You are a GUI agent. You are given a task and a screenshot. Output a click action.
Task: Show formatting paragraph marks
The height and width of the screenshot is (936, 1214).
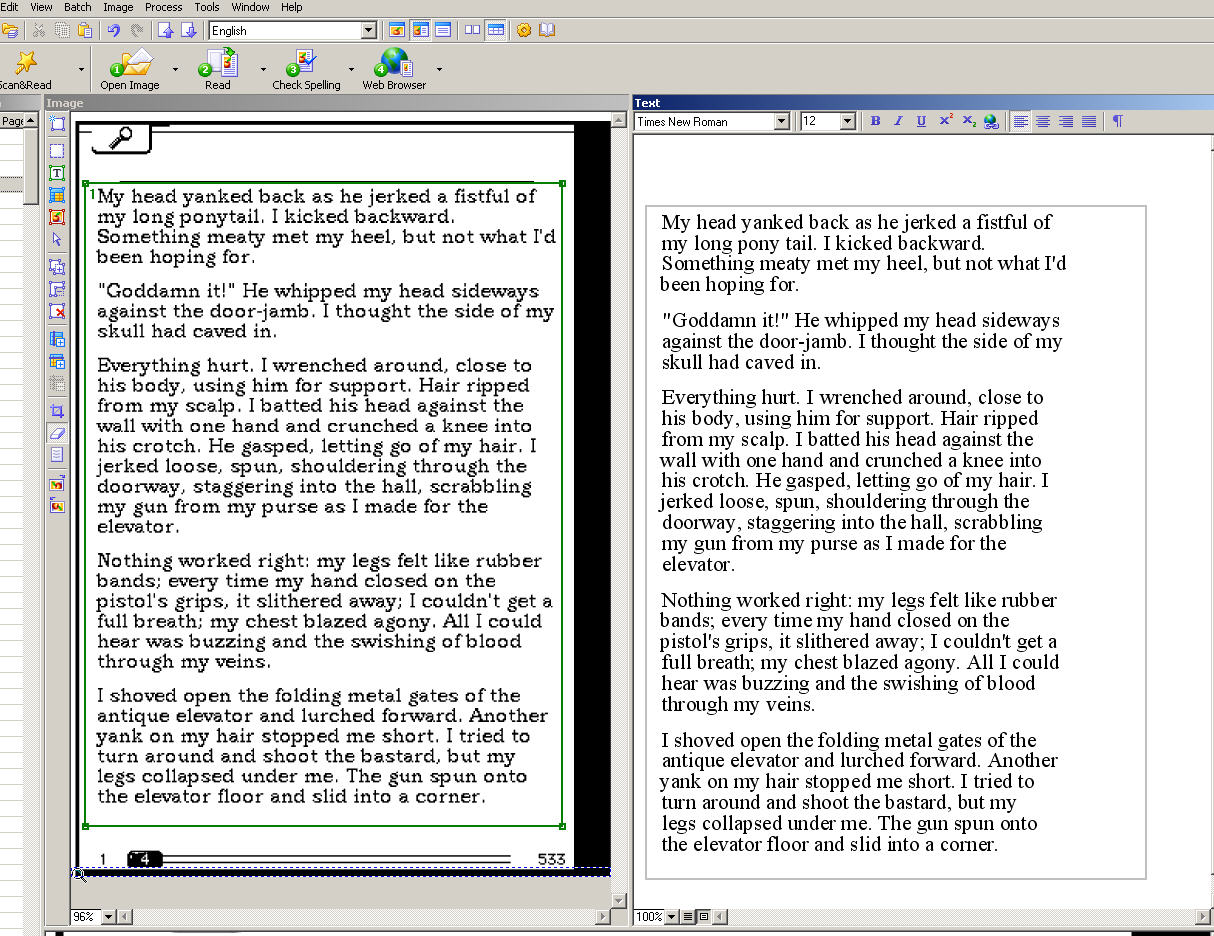point(1117,121)
